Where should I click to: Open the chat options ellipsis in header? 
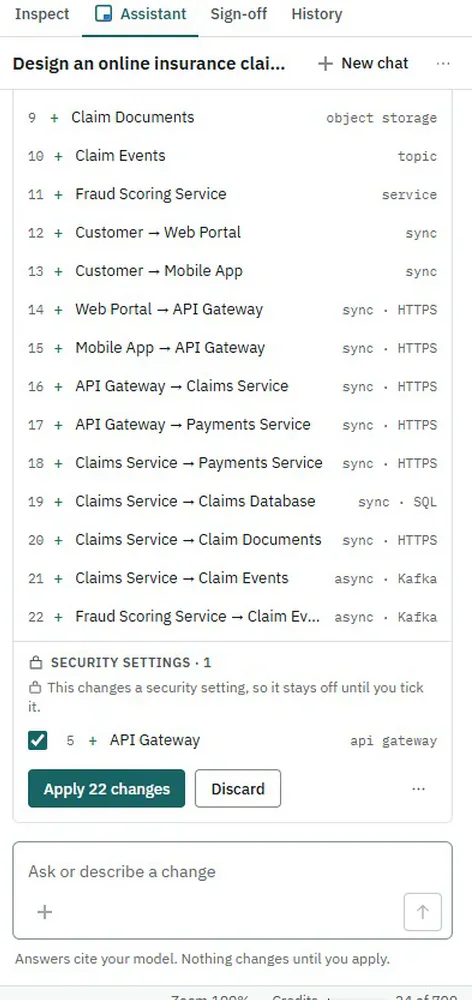tap(443, 64)
